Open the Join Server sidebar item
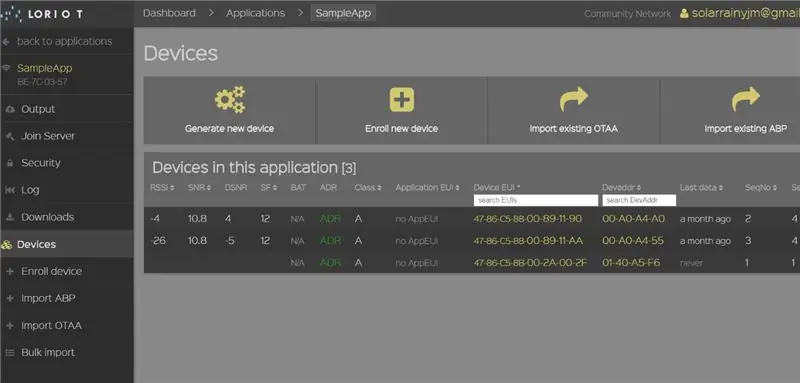This screenshot has width=800, height=383. coord(48,136)
